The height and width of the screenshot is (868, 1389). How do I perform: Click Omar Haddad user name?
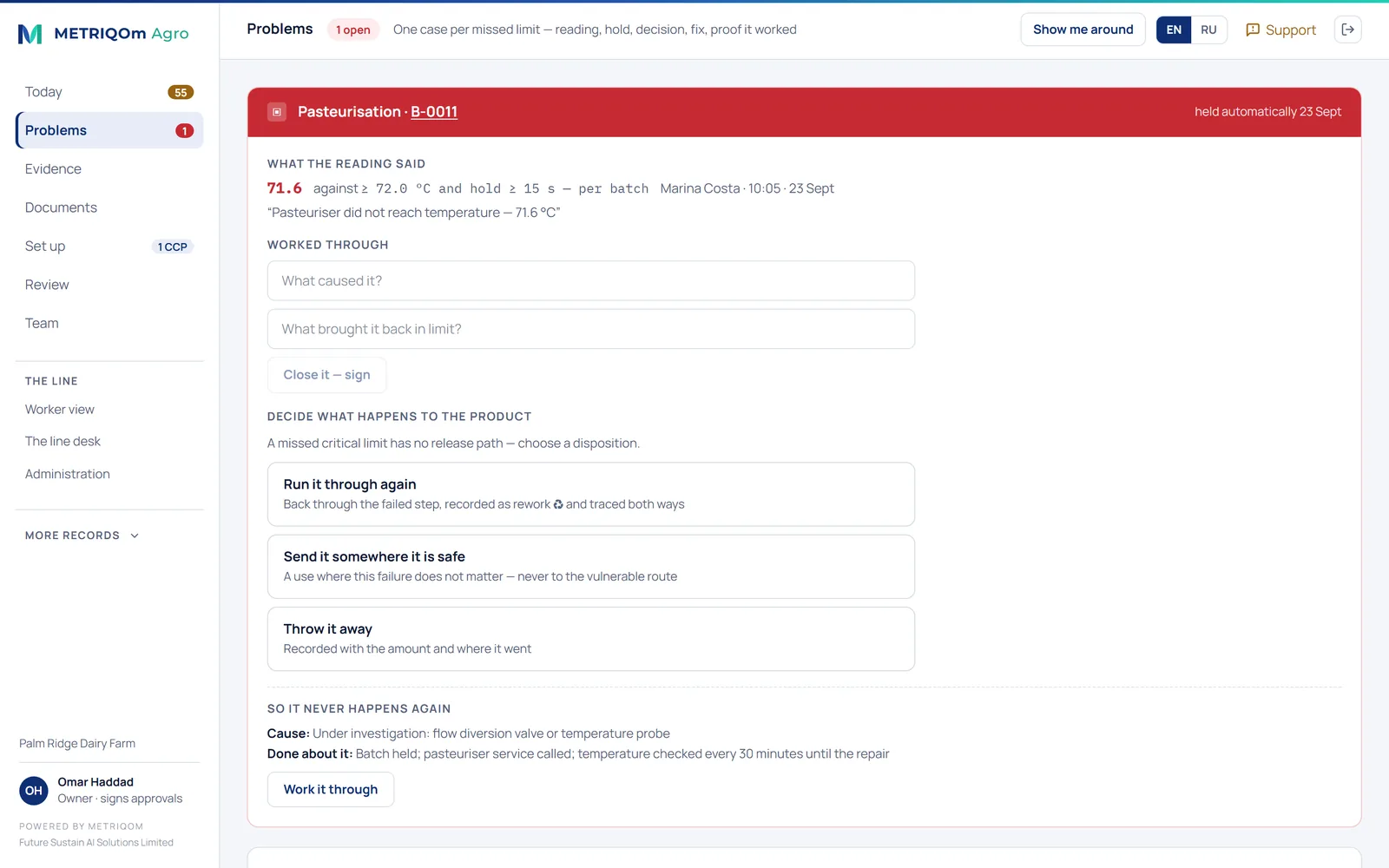click(x=95, y=782)
